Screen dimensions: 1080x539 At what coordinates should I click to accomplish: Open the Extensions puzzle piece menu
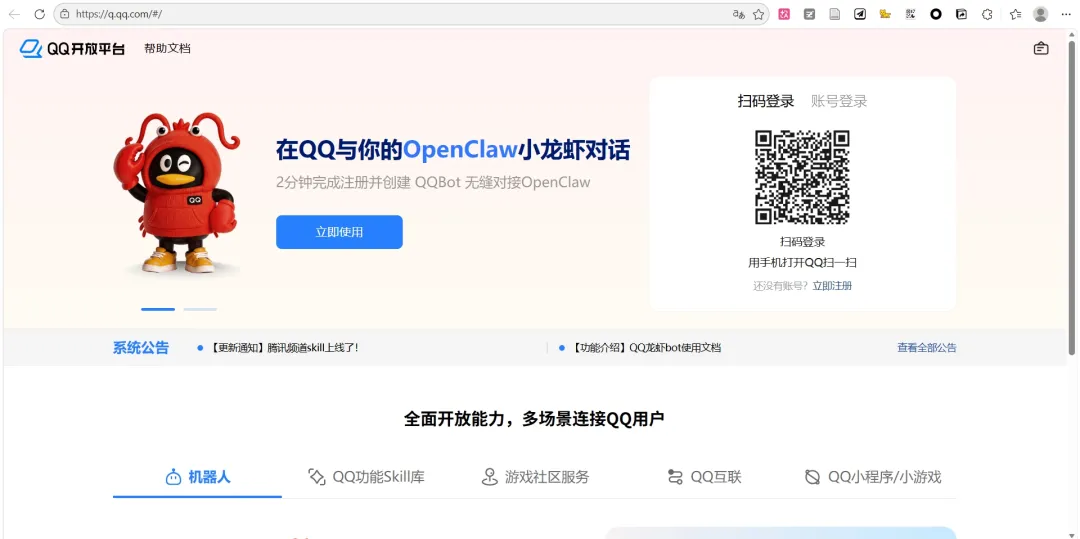click(x=987, y=14)
